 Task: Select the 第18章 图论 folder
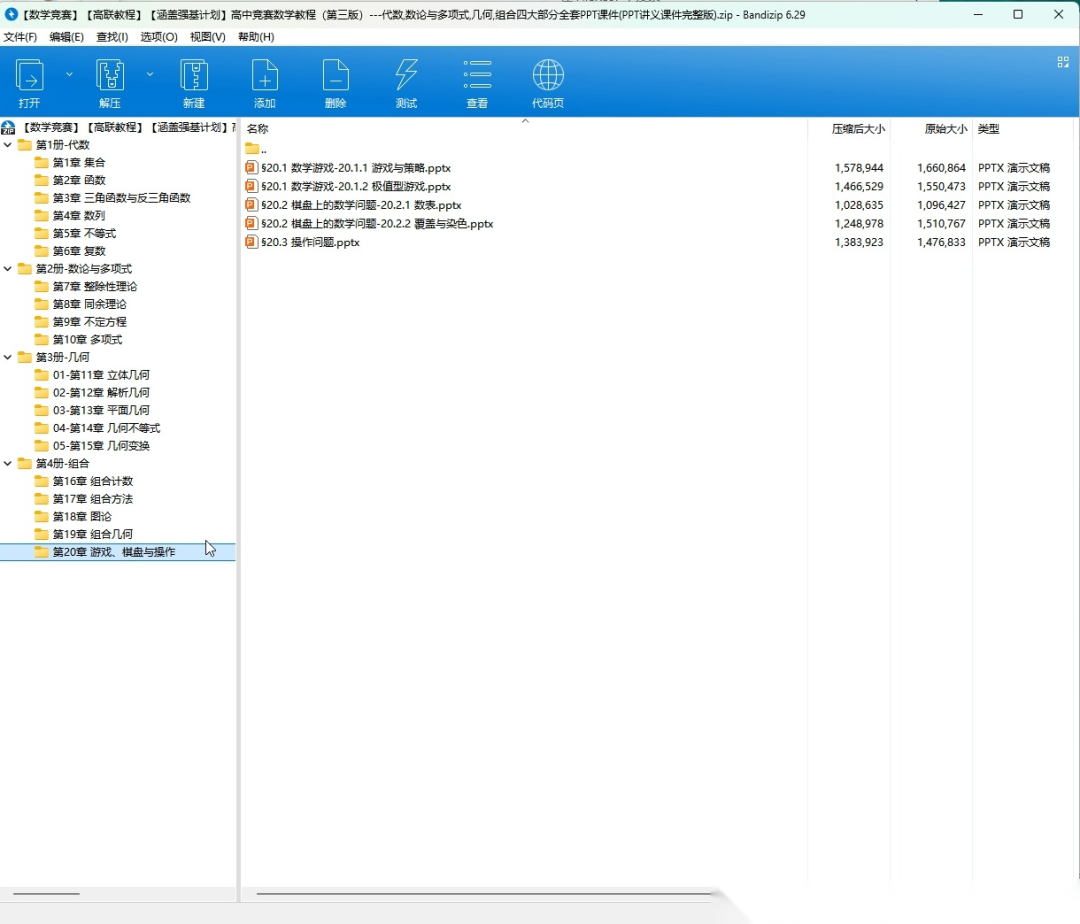point(82,516)
